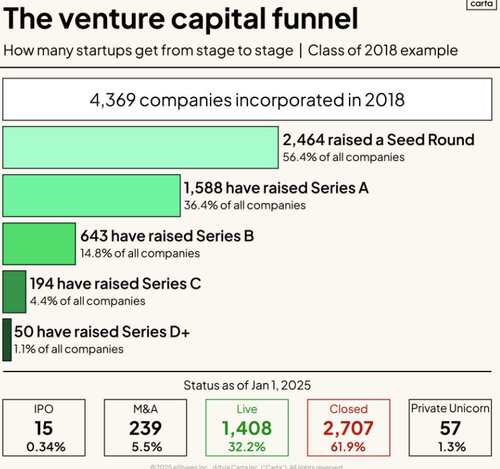Open the Private Unicorn 57 box
Image resolution: width=500 pixels, height=469 pixels.
tap(450, 428)
